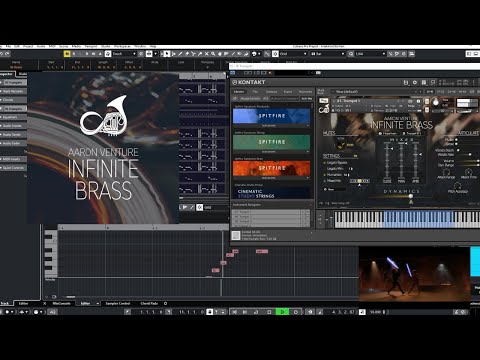Select the Object Selection arrow tool in Cubase toolbar

(167, 54)
